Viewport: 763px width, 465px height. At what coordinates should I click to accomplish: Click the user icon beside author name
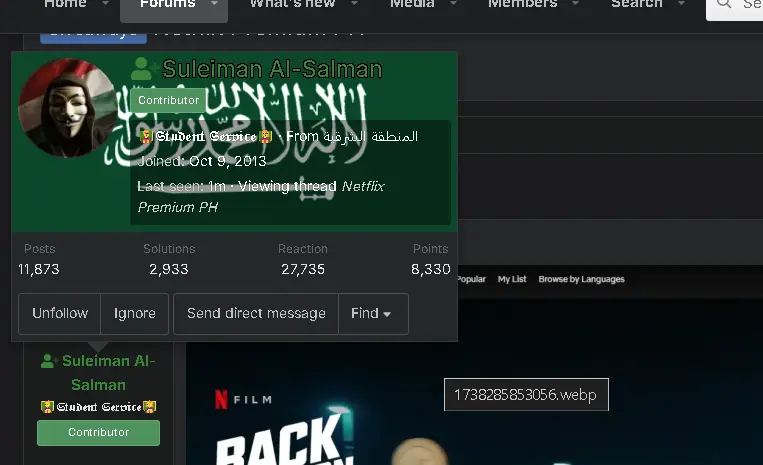point(49,361)
